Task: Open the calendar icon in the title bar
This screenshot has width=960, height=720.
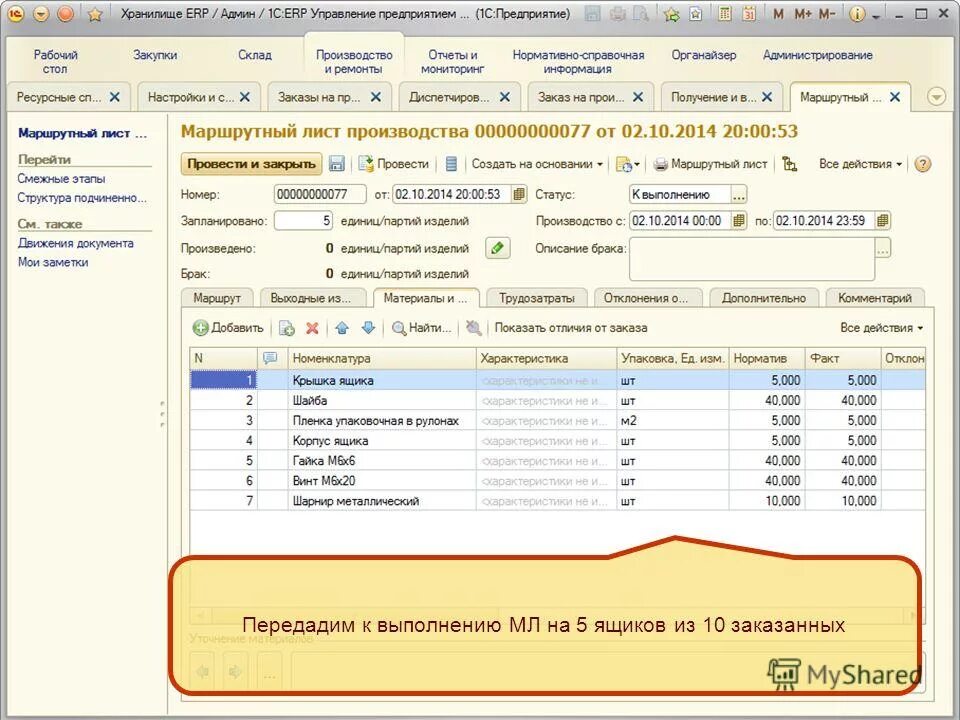Action: pos(750,13)
